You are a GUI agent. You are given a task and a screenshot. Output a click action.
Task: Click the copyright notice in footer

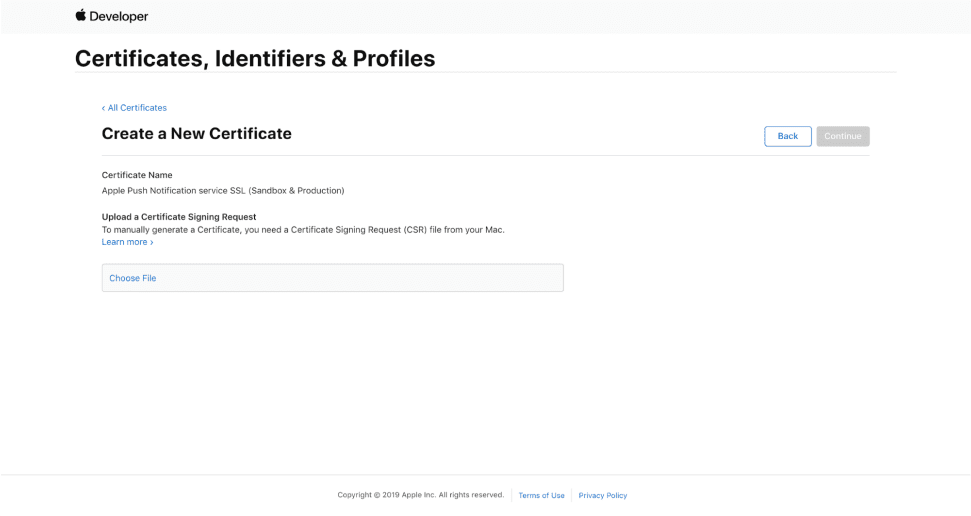[420, 495]
